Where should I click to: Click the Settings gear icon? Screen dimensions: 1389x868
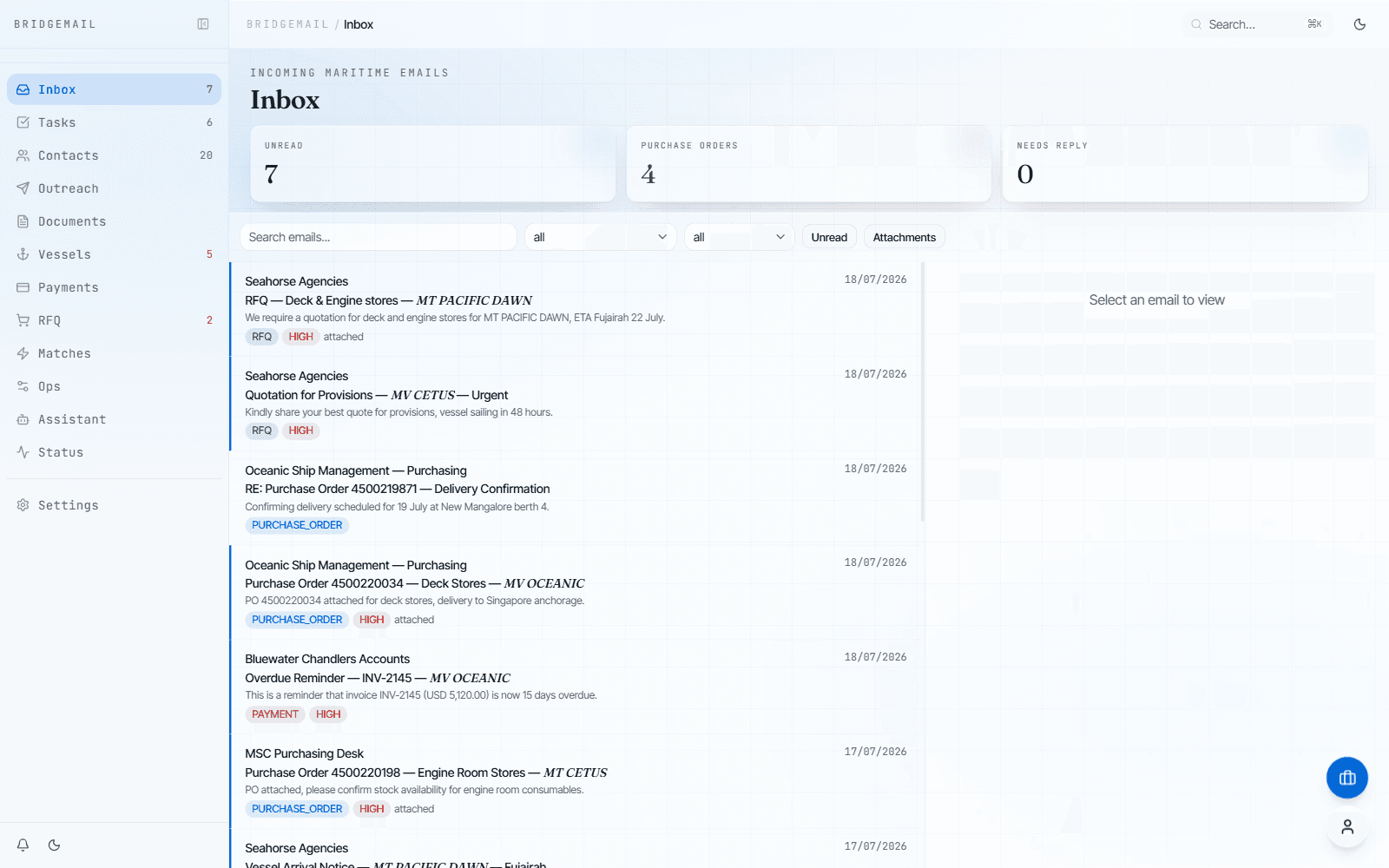pyautogui.click(x=23, y=505)
